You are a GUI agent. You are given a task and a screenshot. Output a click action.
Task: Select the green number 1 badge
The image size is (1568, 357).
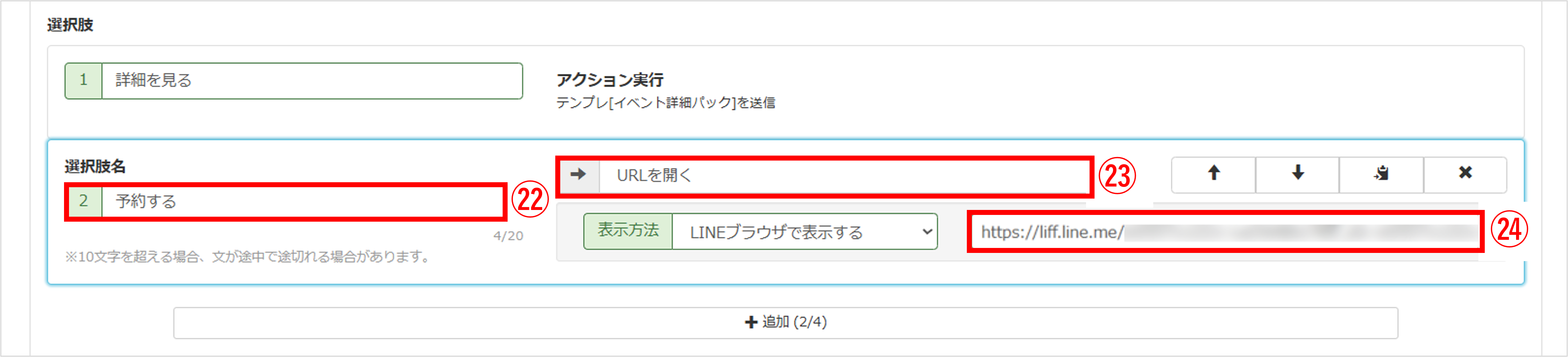click(83, 80)
